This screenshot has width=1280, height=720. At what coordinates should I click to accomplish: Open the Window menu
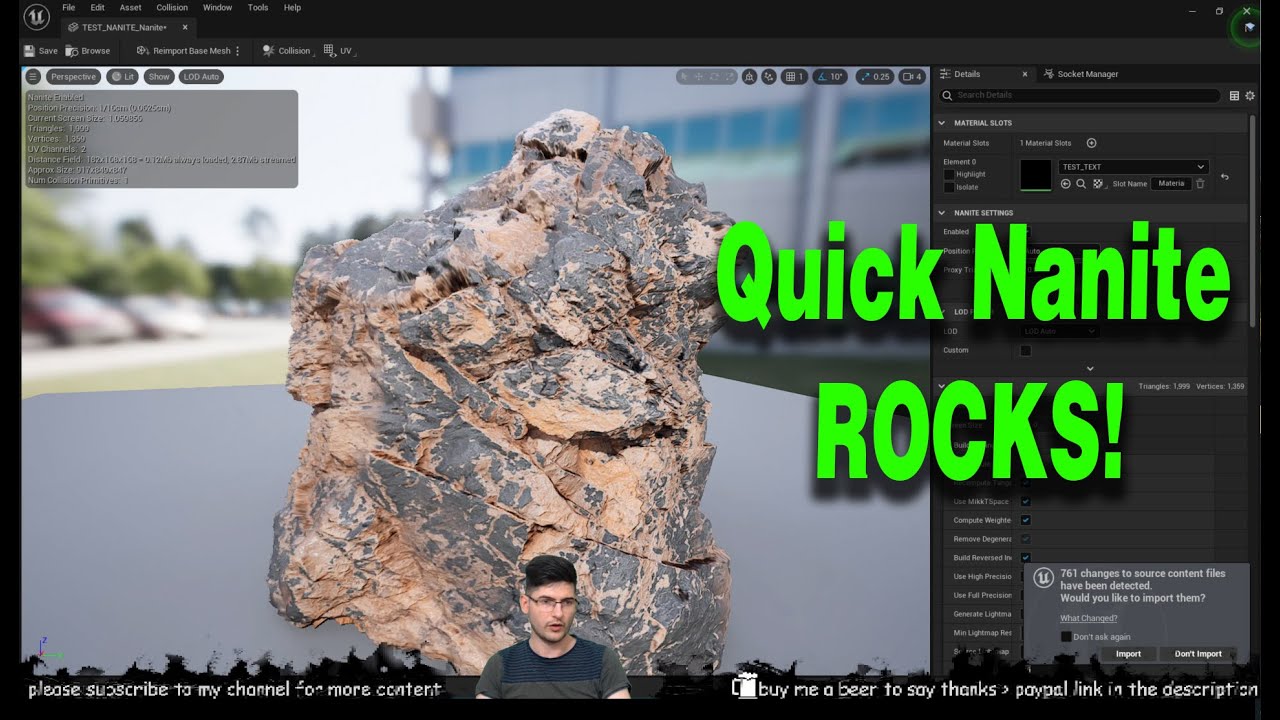click(x=217, y=7)
